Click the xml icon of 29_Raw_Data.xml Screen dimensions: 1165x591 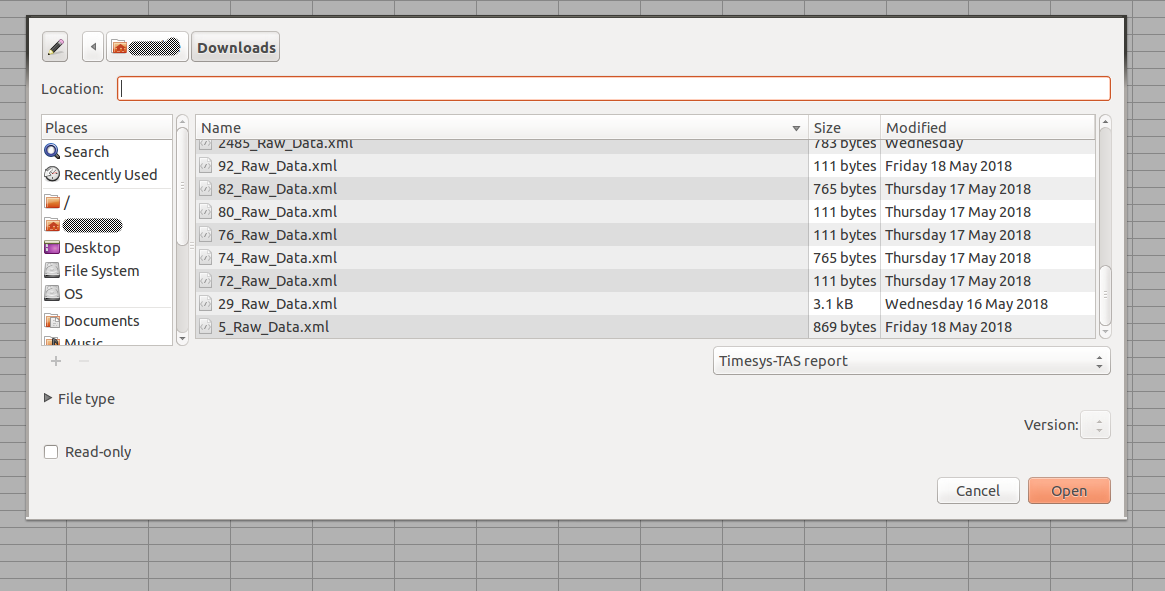206,304
